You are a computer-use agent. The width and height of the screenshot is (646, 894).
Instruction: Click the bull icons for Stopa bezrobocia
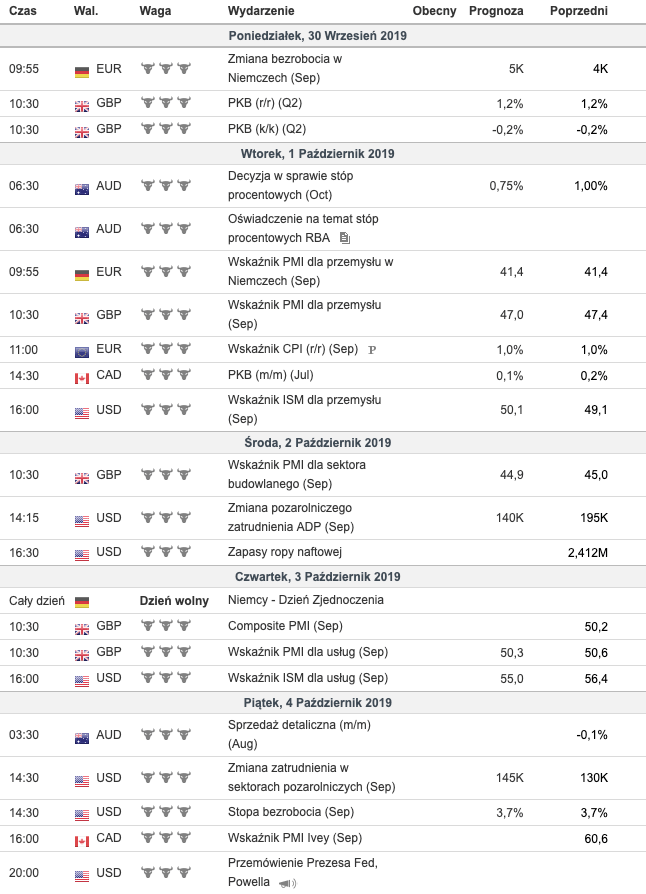(x=165, y=811)
